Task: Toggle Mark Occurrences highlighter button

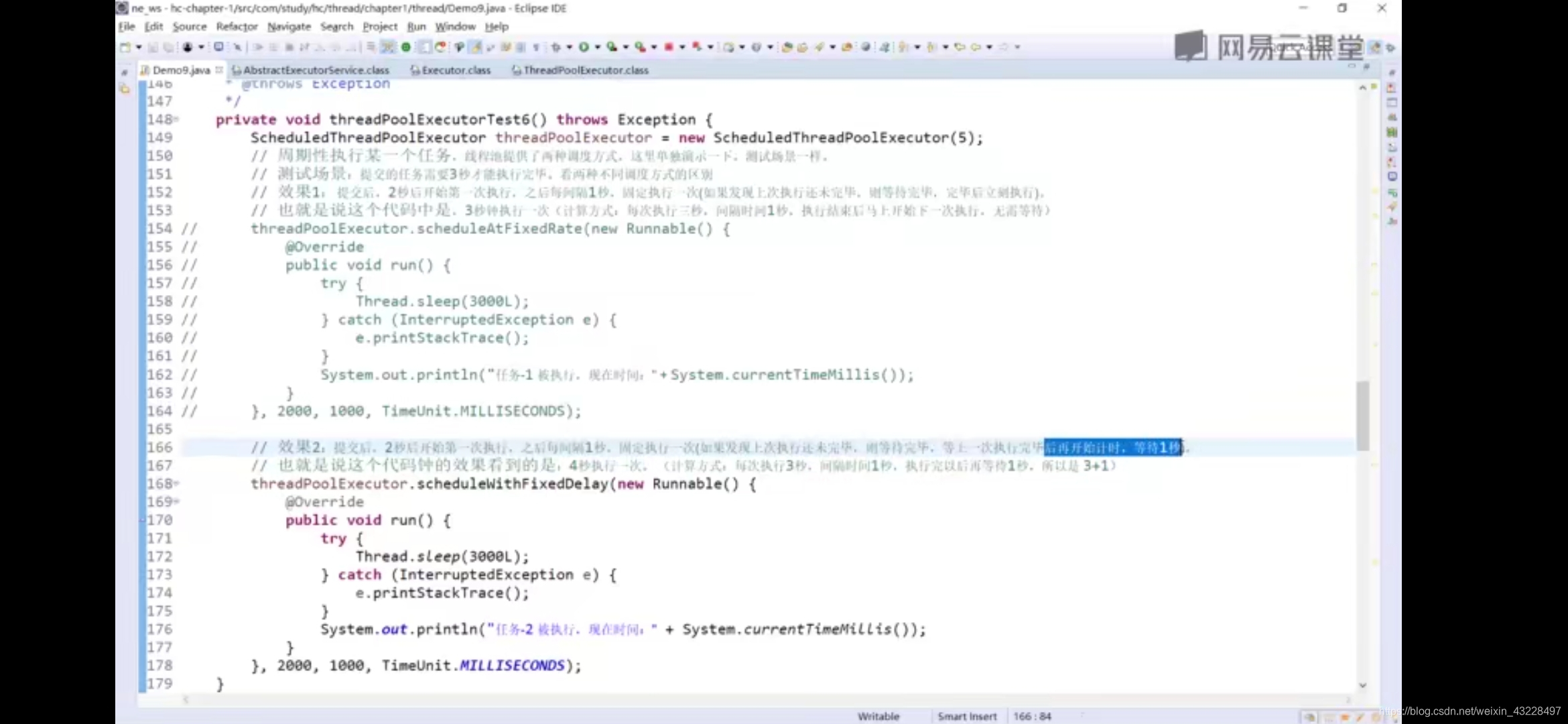Action: pyautogui.click(x=476, y=47)
